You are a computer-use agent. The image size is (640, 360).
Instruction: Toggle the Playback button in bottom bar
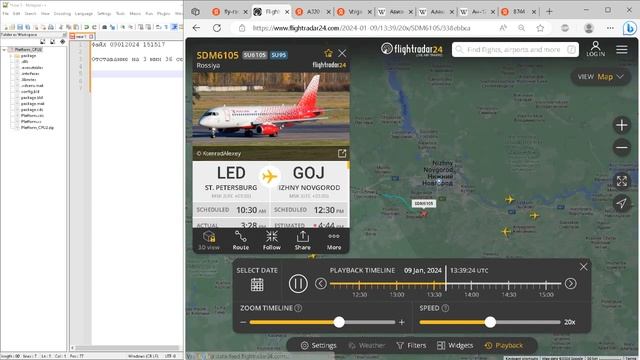pos(504,346)
